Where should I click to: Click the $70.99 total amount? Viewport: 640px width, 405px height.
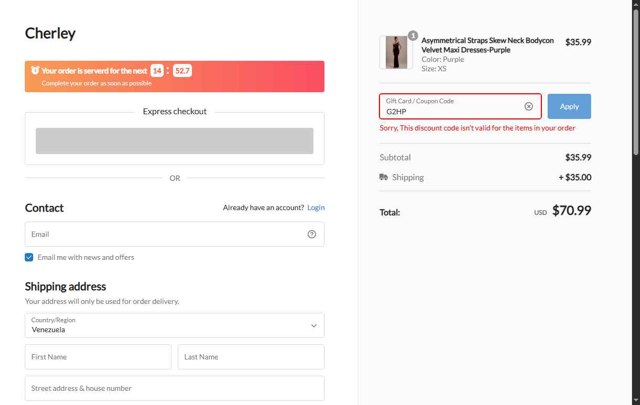(x=571, y=211)
